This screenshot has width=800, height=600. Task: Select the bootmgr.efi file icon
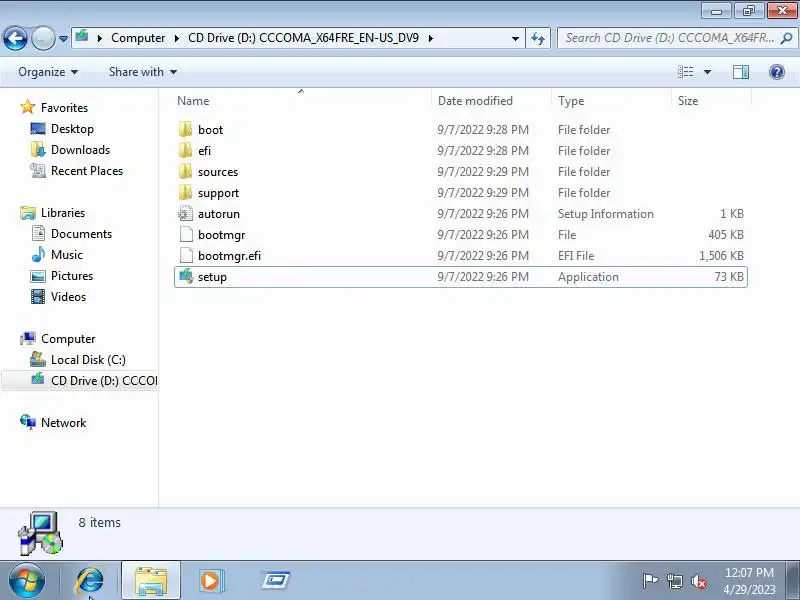(186, 255)
